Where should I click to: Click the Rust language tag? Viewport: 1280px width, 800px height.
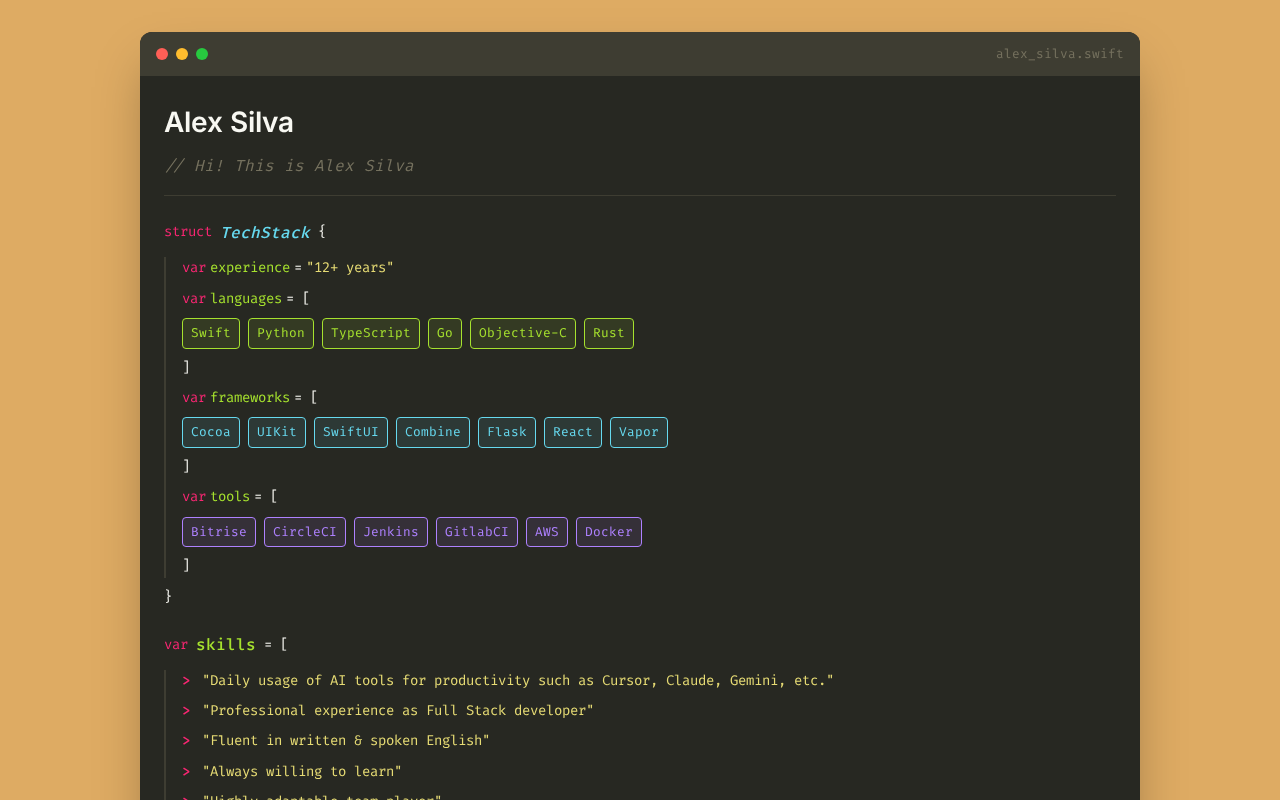pyautogui.click(x=609, y=333)
